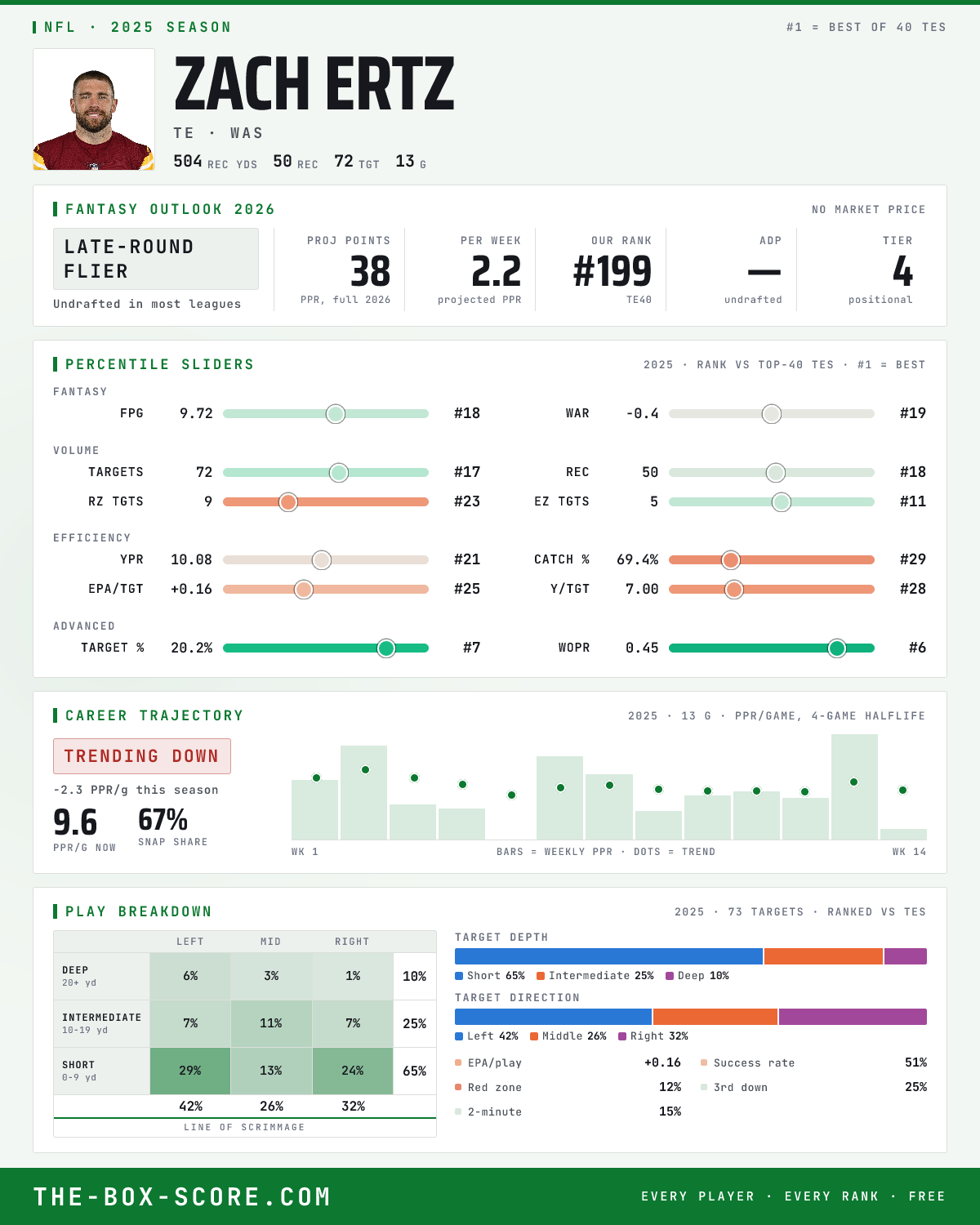This screenshot has width=980, height=1225.
Task: Click the 2.2 per week value
Action: point(496,271)
